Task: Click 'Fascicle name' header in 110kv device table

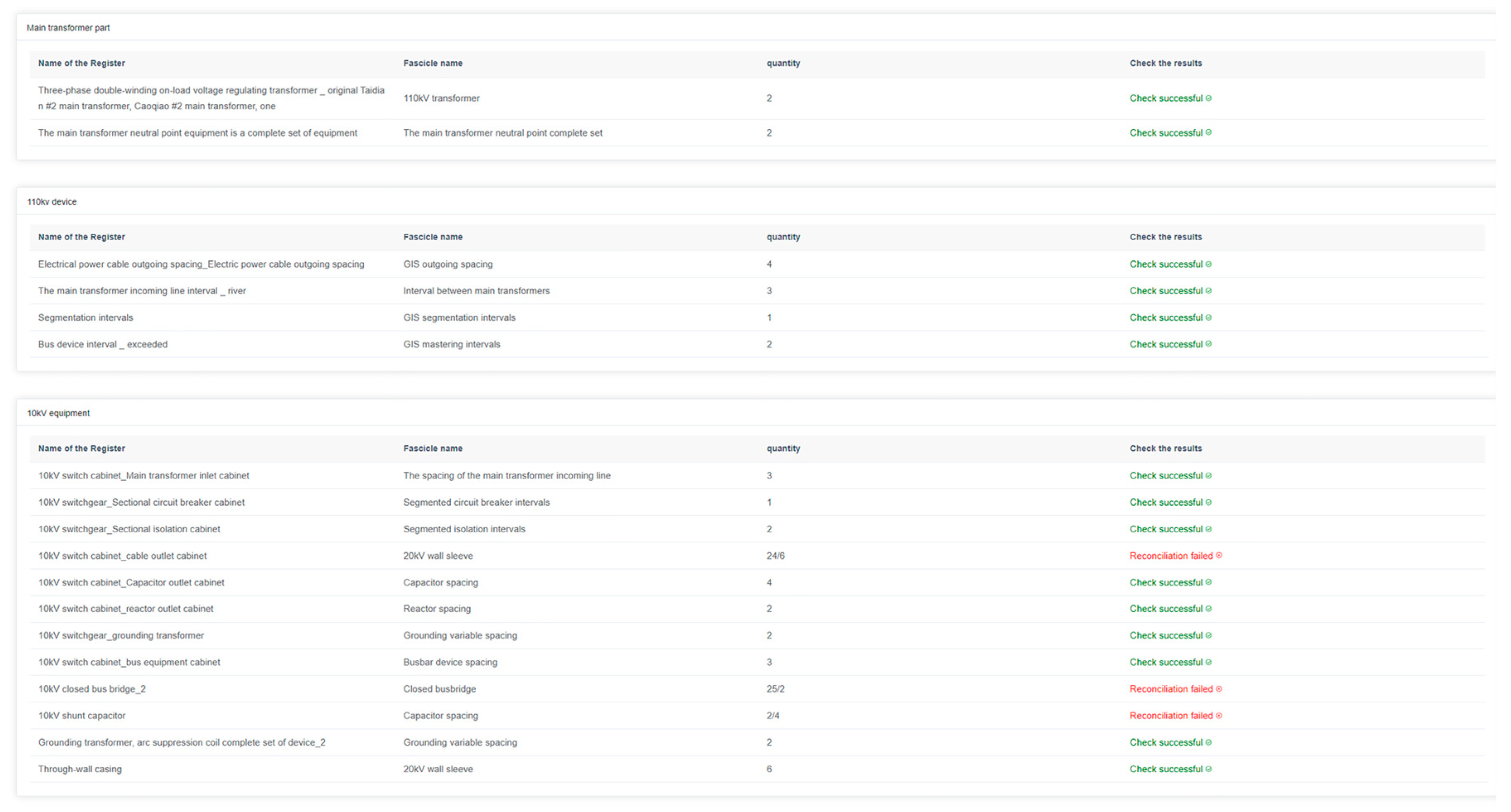Action: point(432,237)
